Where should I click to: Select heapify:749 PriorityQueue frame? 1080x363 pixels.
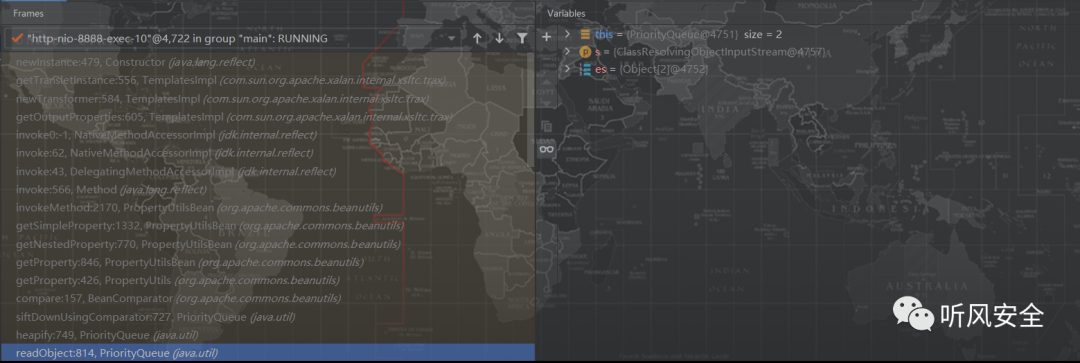267,335
